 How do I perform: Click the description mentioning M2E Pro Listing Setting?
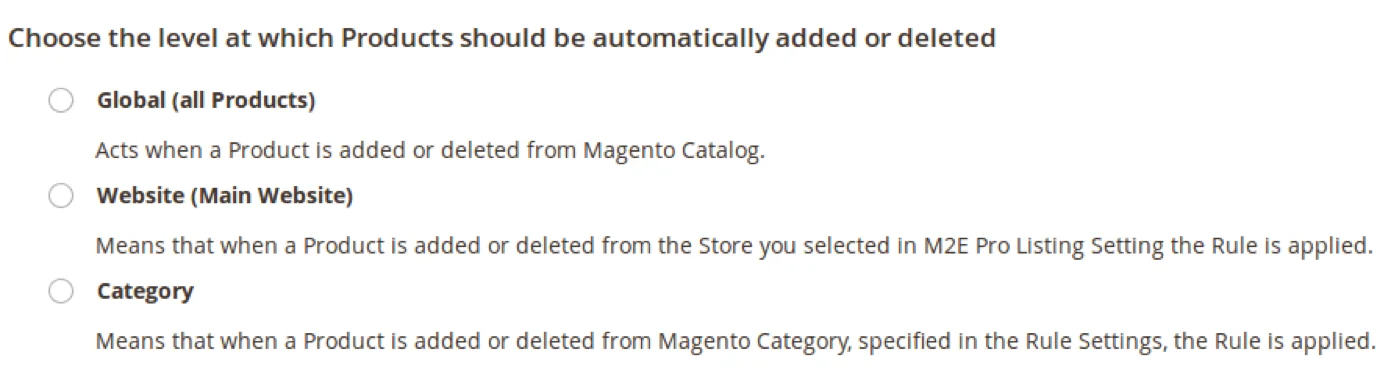point(735,246)
